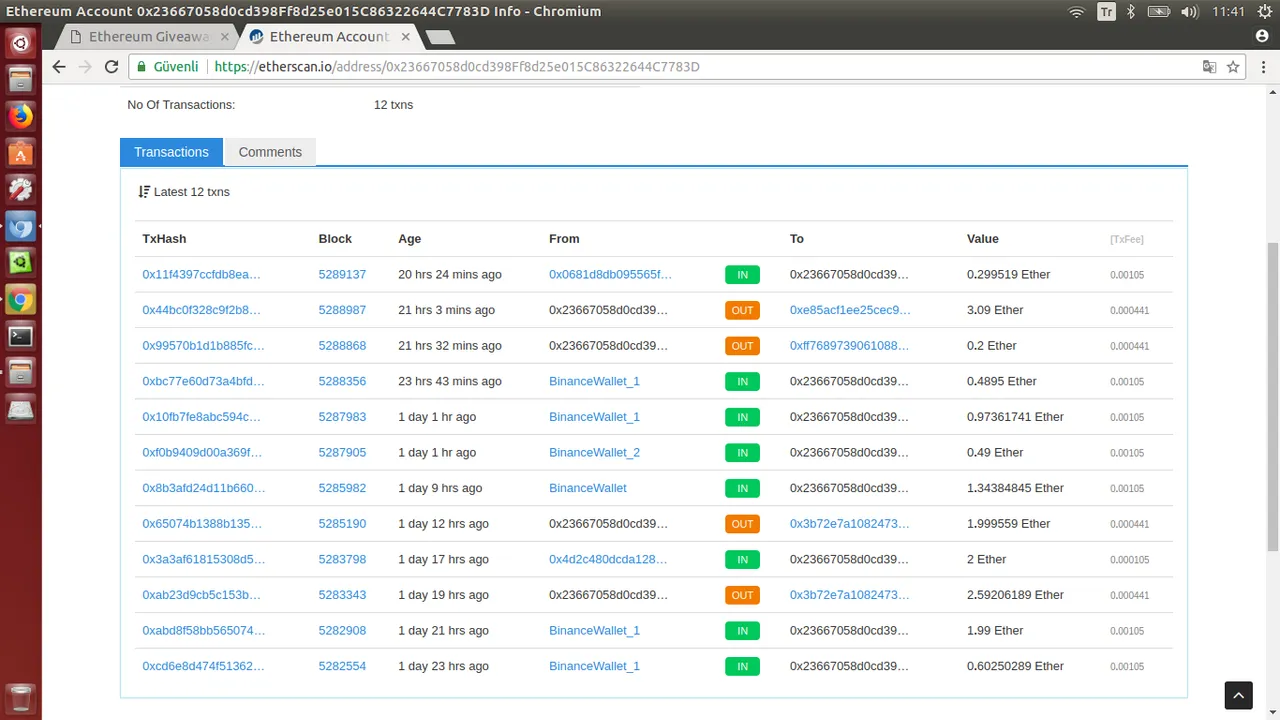Open transaction 0x3a3af61815308d5…

[x=204, y=559]
